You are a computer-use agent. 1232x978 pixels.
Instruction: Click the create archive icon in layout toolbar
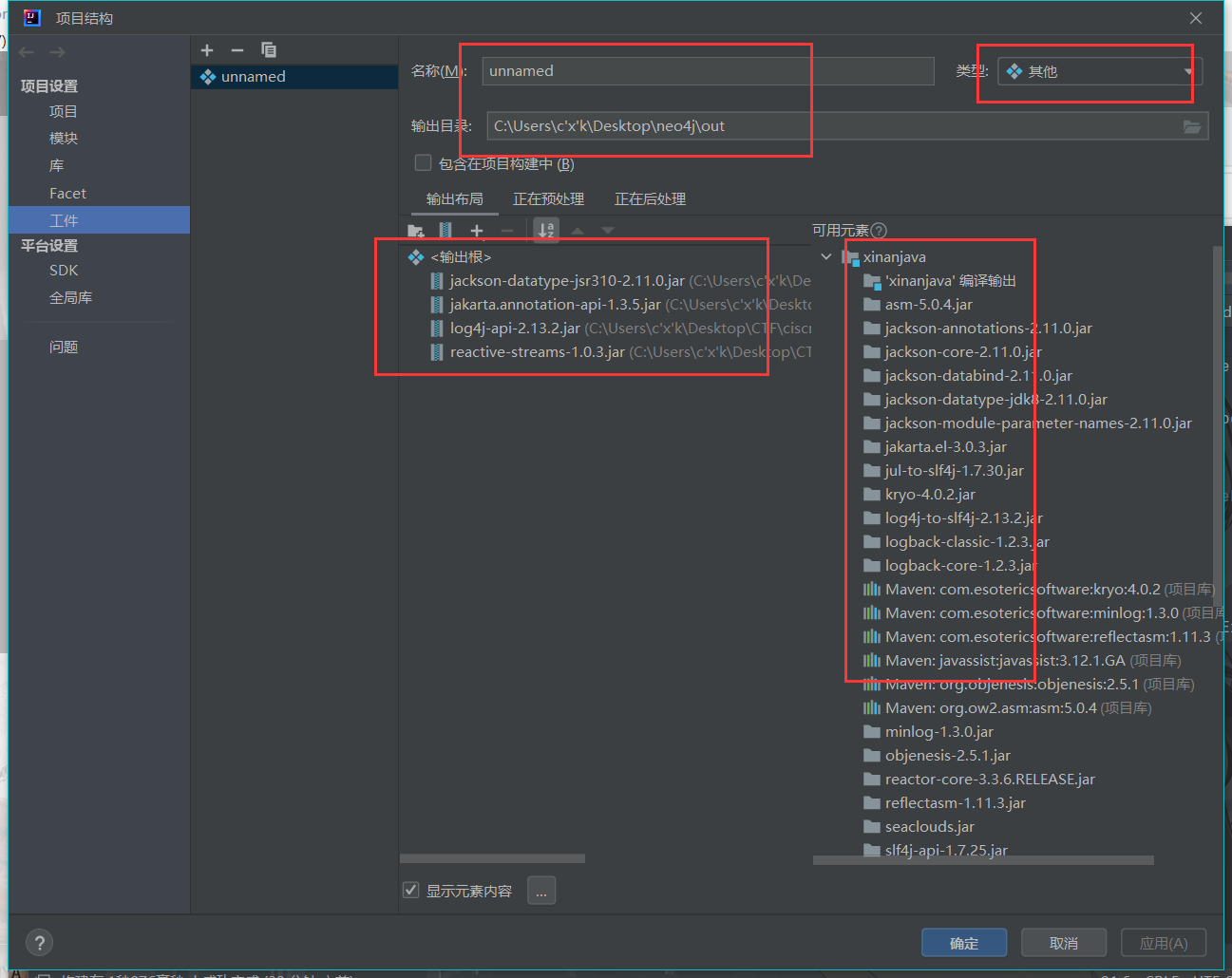(445, 231)
